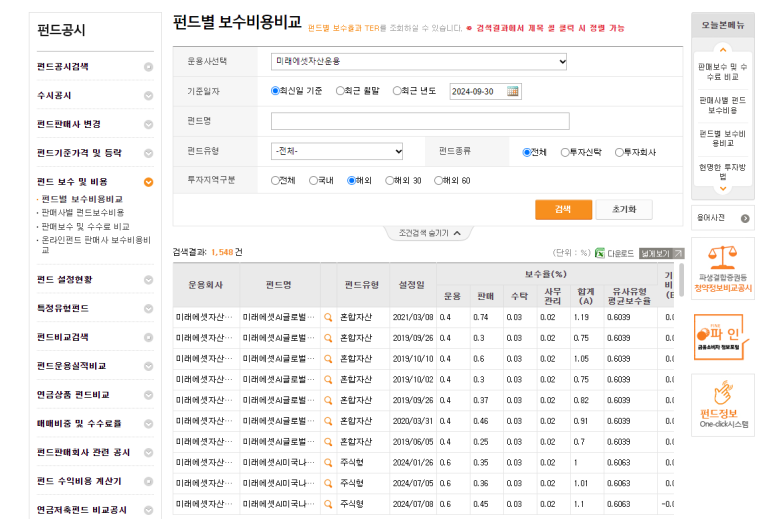Open 판매사별 펀드보수비용 submenu item
The height and width of the screenshot is (519, 773).
pyautogui.click(x=83, y=213)
